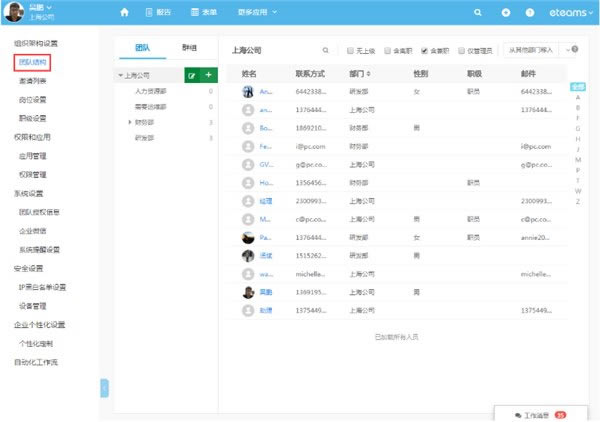Click the plus circle icon in top bar
The width and height of the screenshot is (600, 422).
(x=505, y=12)
